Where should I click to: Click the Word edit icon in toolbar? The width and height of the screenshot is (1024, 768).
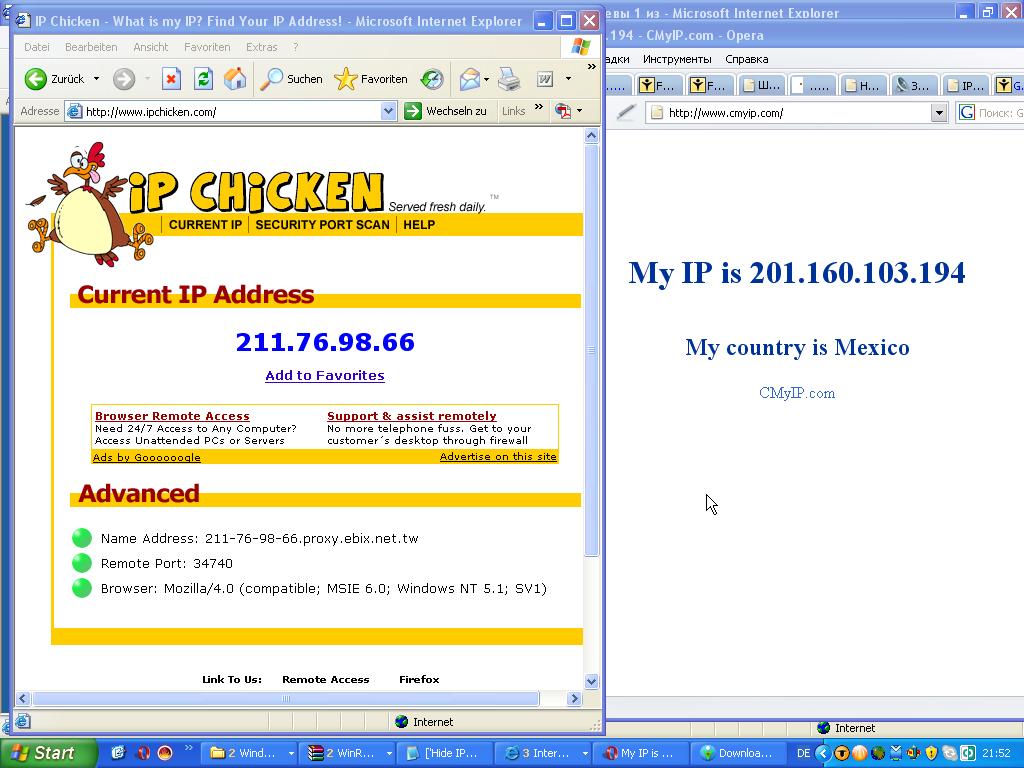tap(545, 79)
